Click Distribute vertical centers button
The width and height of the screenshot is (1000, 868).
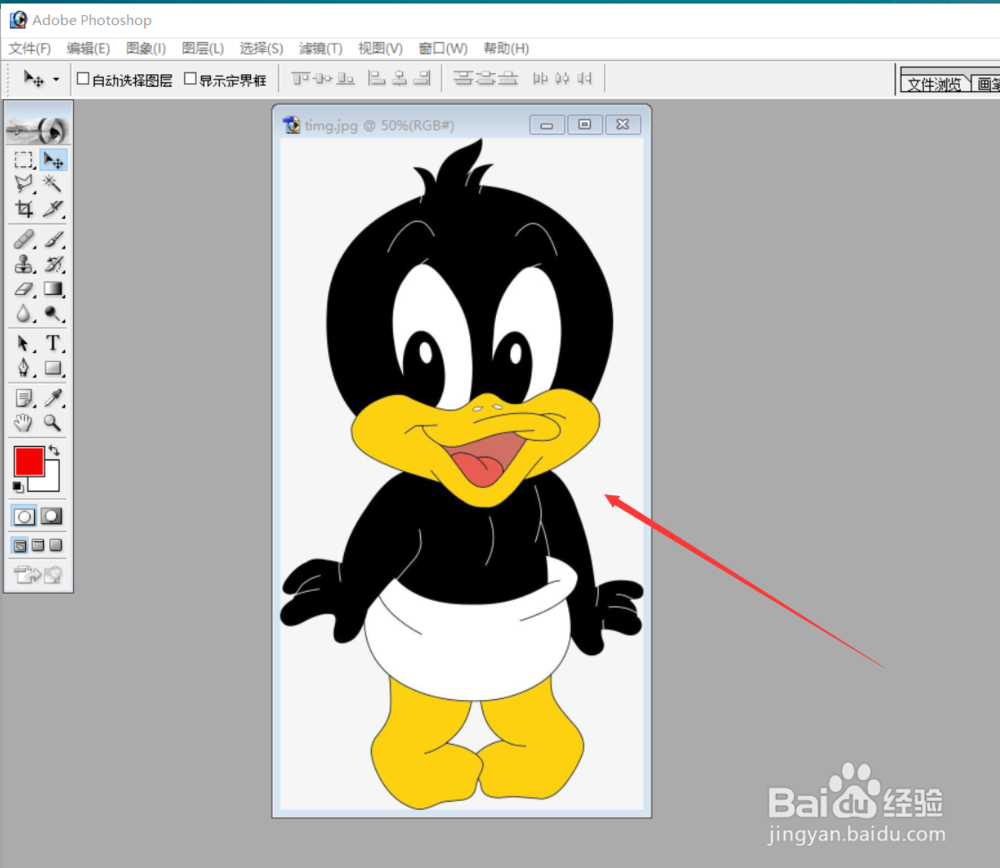tap(485, 78)
